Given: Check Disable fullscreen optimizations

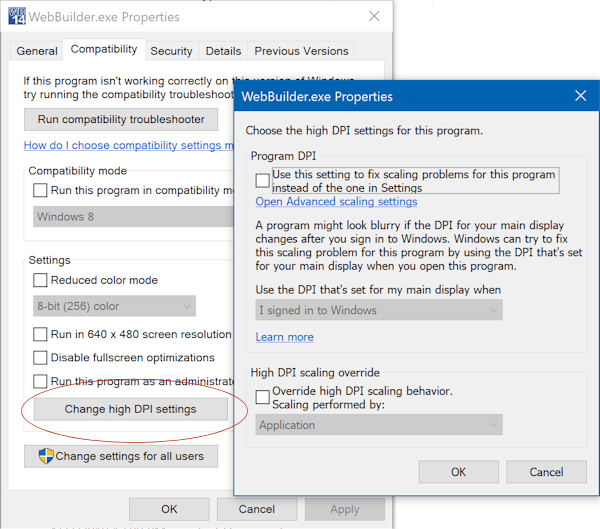Looking at the screenshot, I should (x=40, y=358).
